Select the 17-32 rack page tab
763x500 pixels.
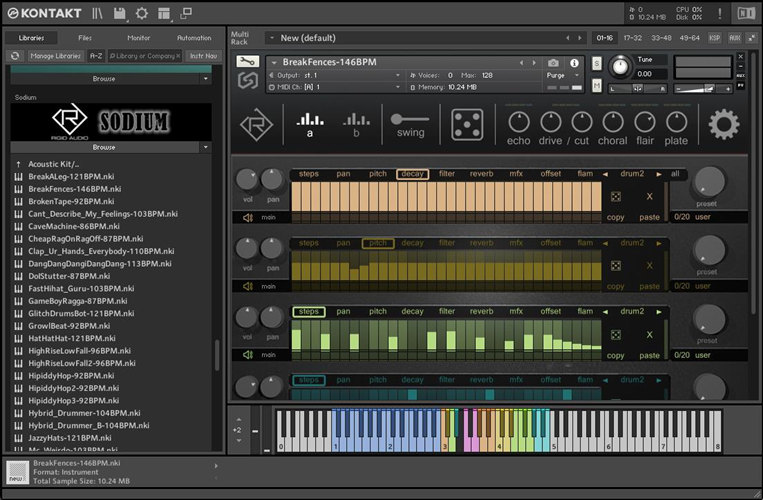tap(633, 38)
